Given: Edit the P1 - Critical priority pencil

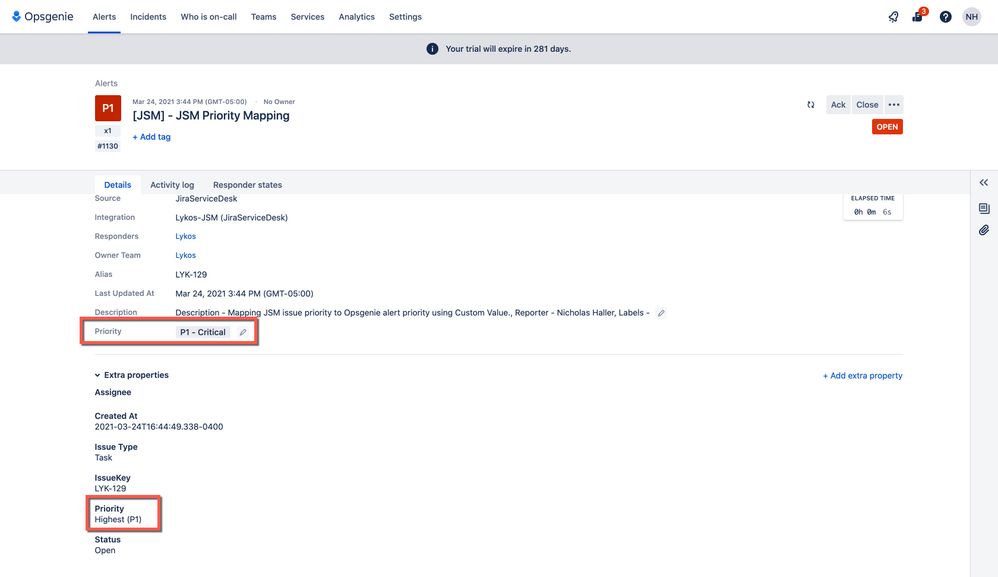Looking at the screenshot, I should [x=243, y=332].
